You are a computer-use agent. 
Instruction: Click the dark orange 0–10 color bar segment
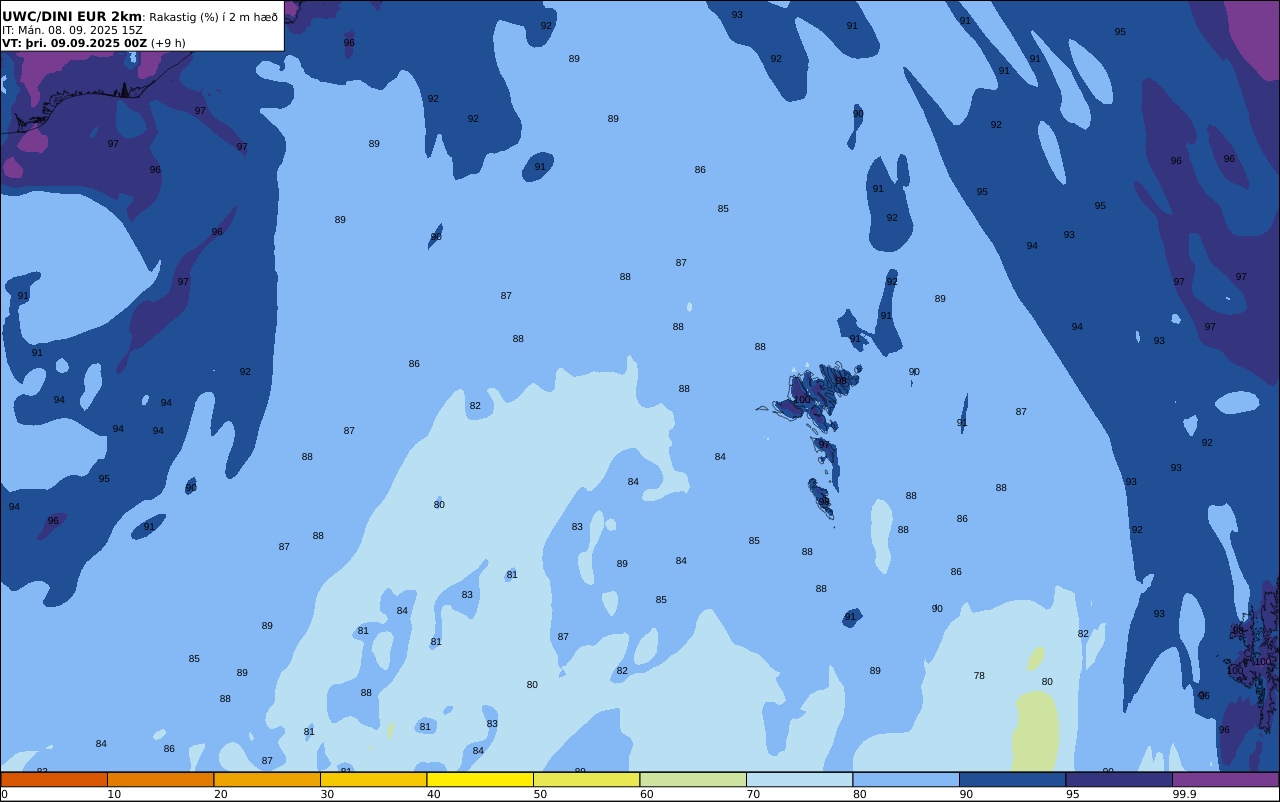click(x=54, y=779)
